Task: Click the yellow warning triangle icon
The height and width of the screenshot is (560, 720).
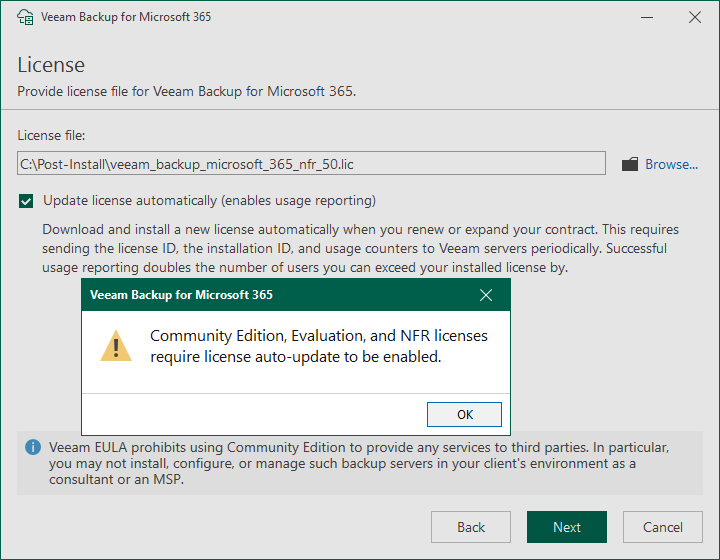Action: click(x=116, y=346)
